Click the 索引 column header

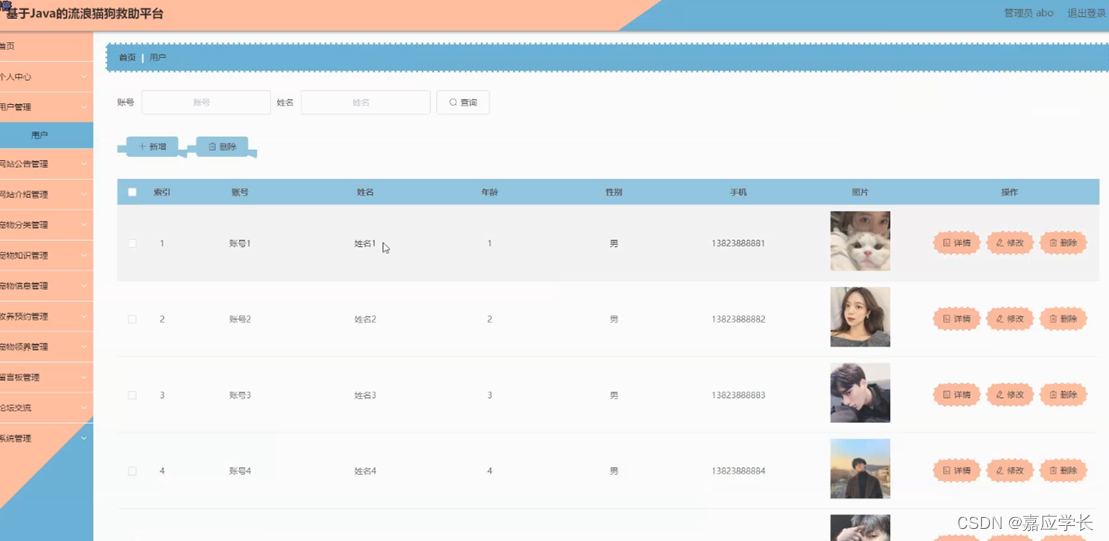(x=162, y=192)
